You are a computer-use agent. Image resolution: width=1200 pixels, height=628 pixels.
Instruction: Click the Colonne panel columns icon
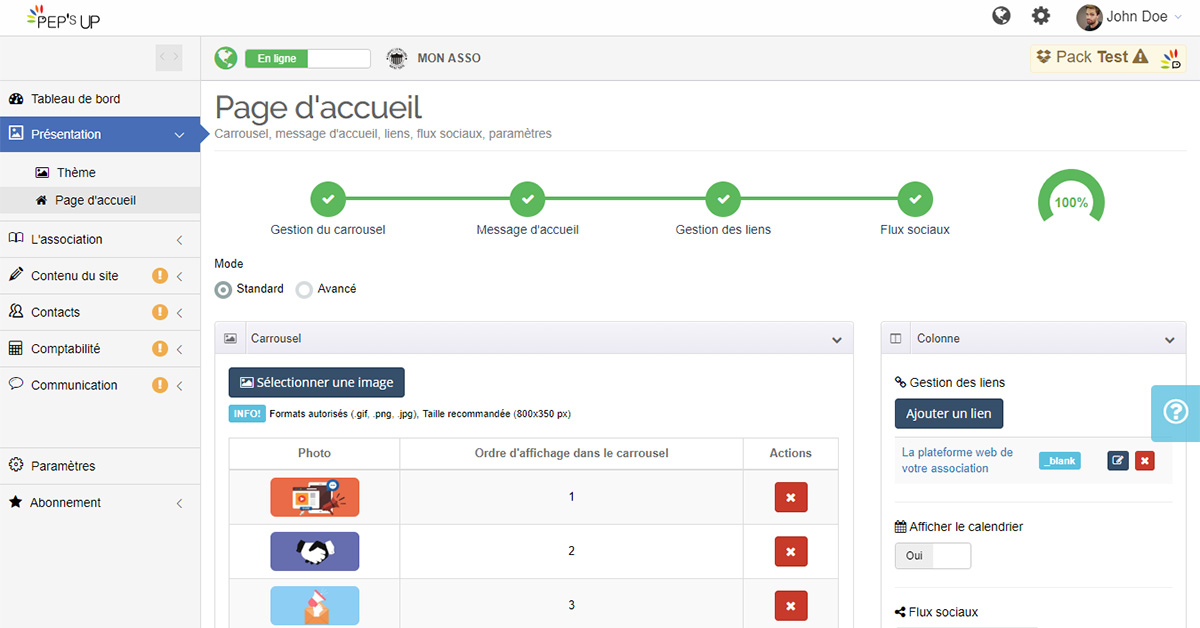(896, 339)
